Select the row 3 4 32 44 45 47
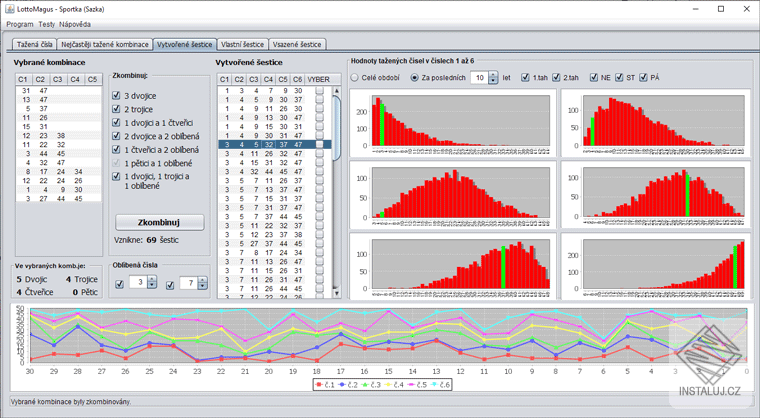The height and width of the screenshot is (418, 760). pos(275,172)
